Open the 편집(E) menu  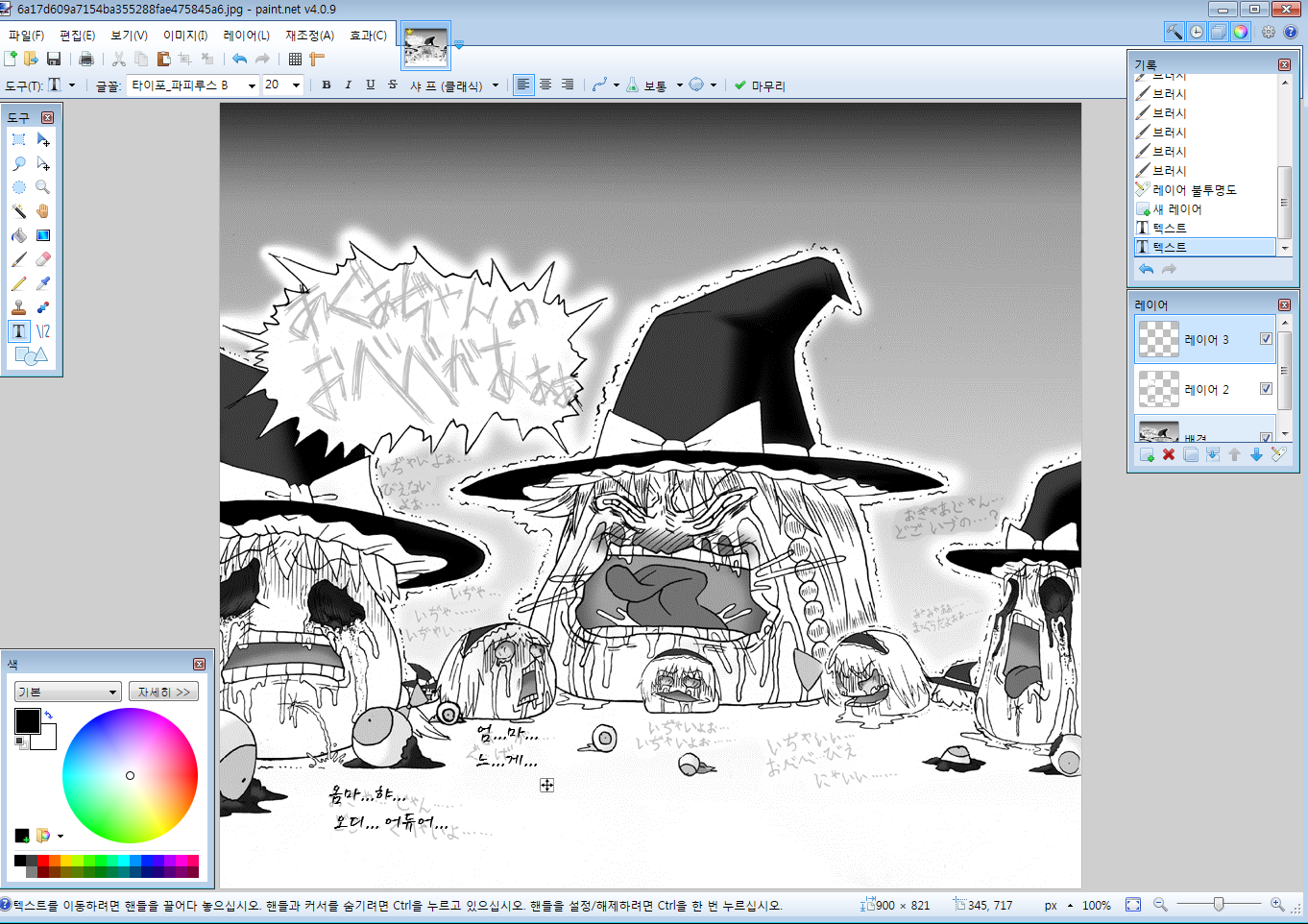(78, 36)
